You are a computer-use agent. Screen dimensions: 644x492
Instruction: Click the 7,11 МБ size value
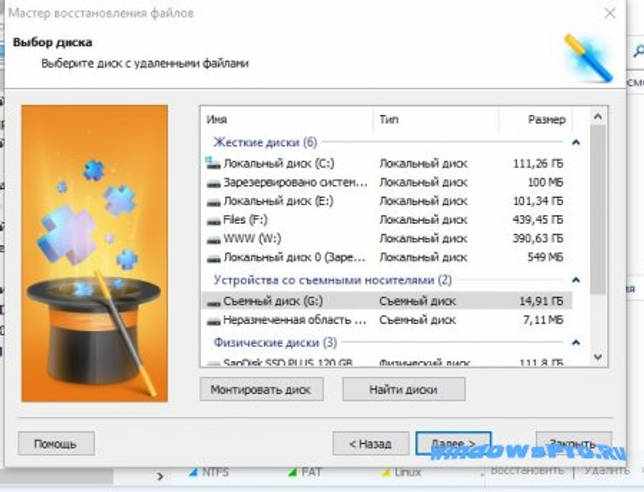[543, 320]
